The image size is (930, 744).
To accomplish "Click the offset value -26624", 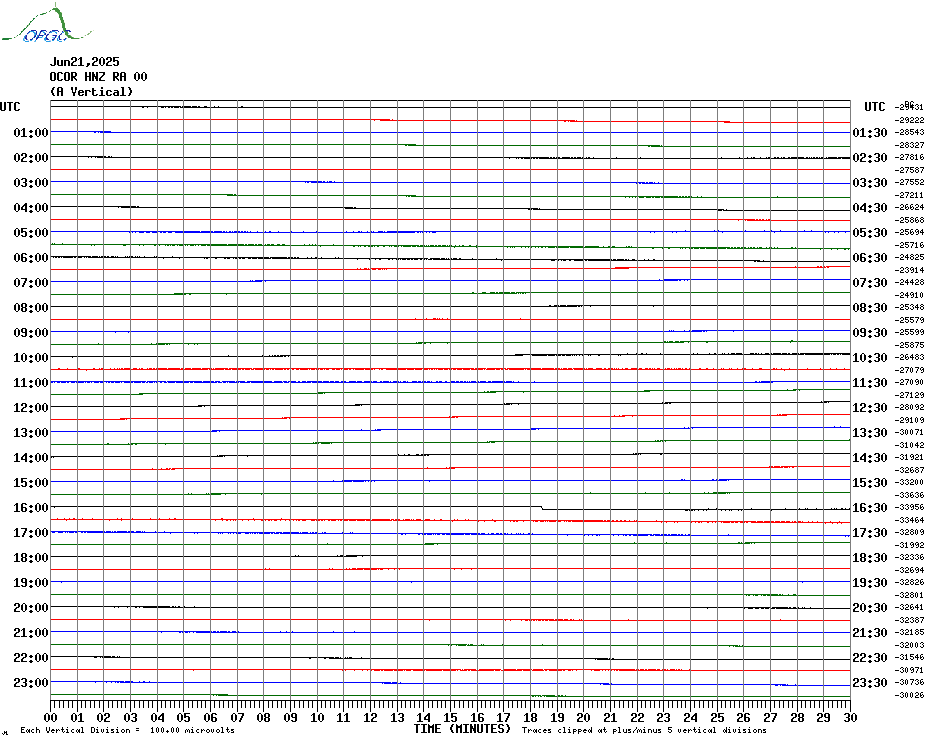I will 910,207.
